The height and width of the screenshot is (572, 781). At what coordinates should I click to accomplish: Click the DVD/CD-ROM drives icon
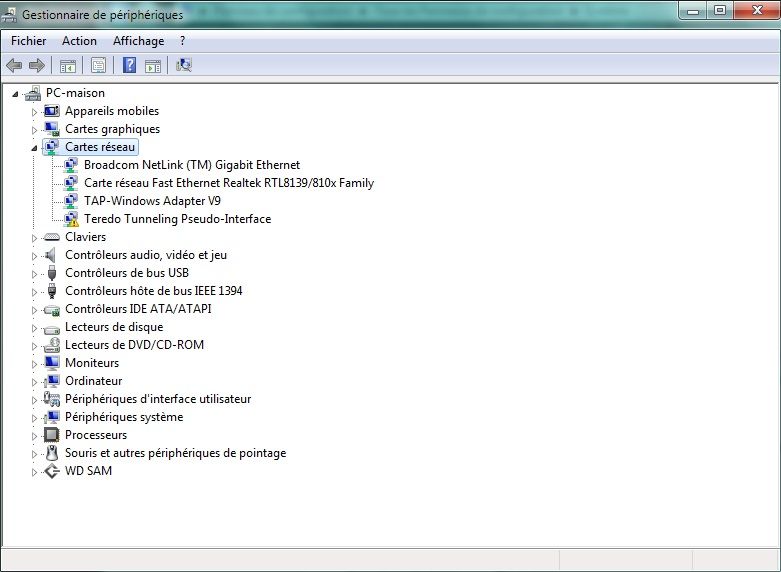tap(52, 345)
